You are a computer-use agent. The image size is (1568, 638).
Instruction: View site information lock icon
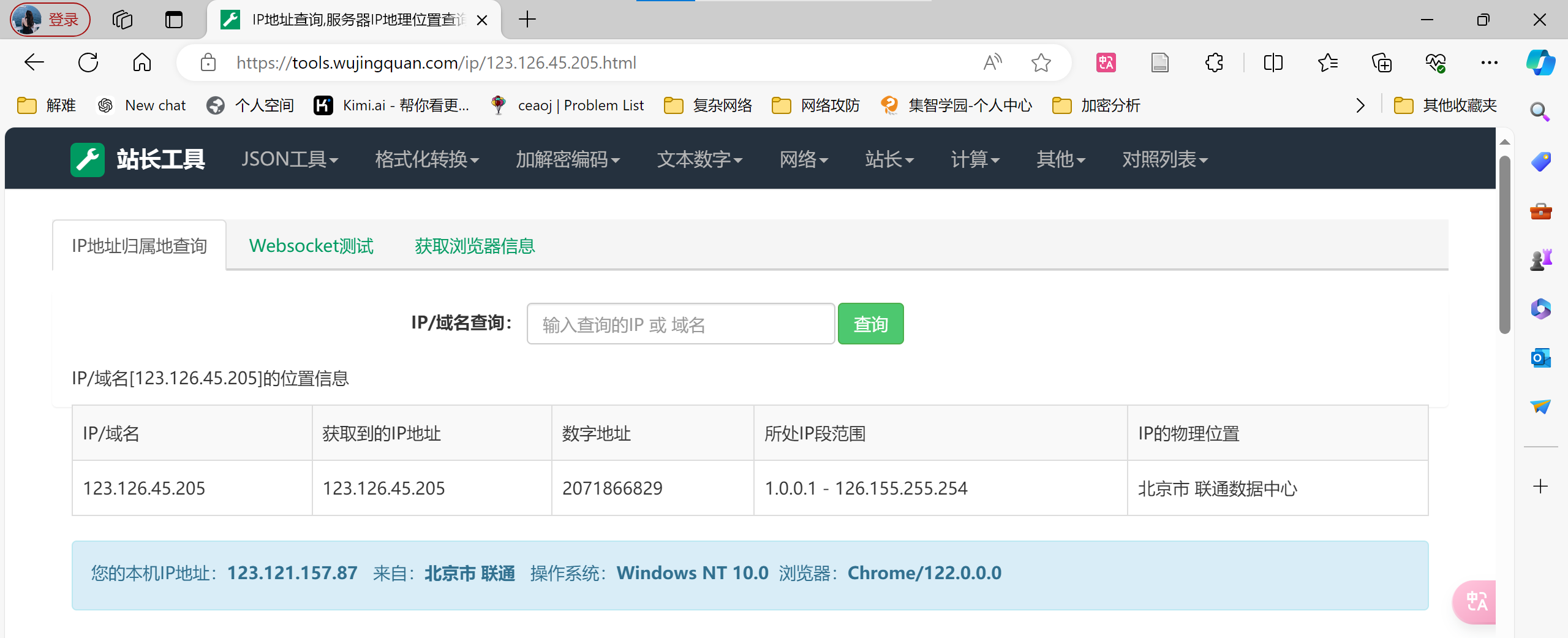[x=208, y=63]
